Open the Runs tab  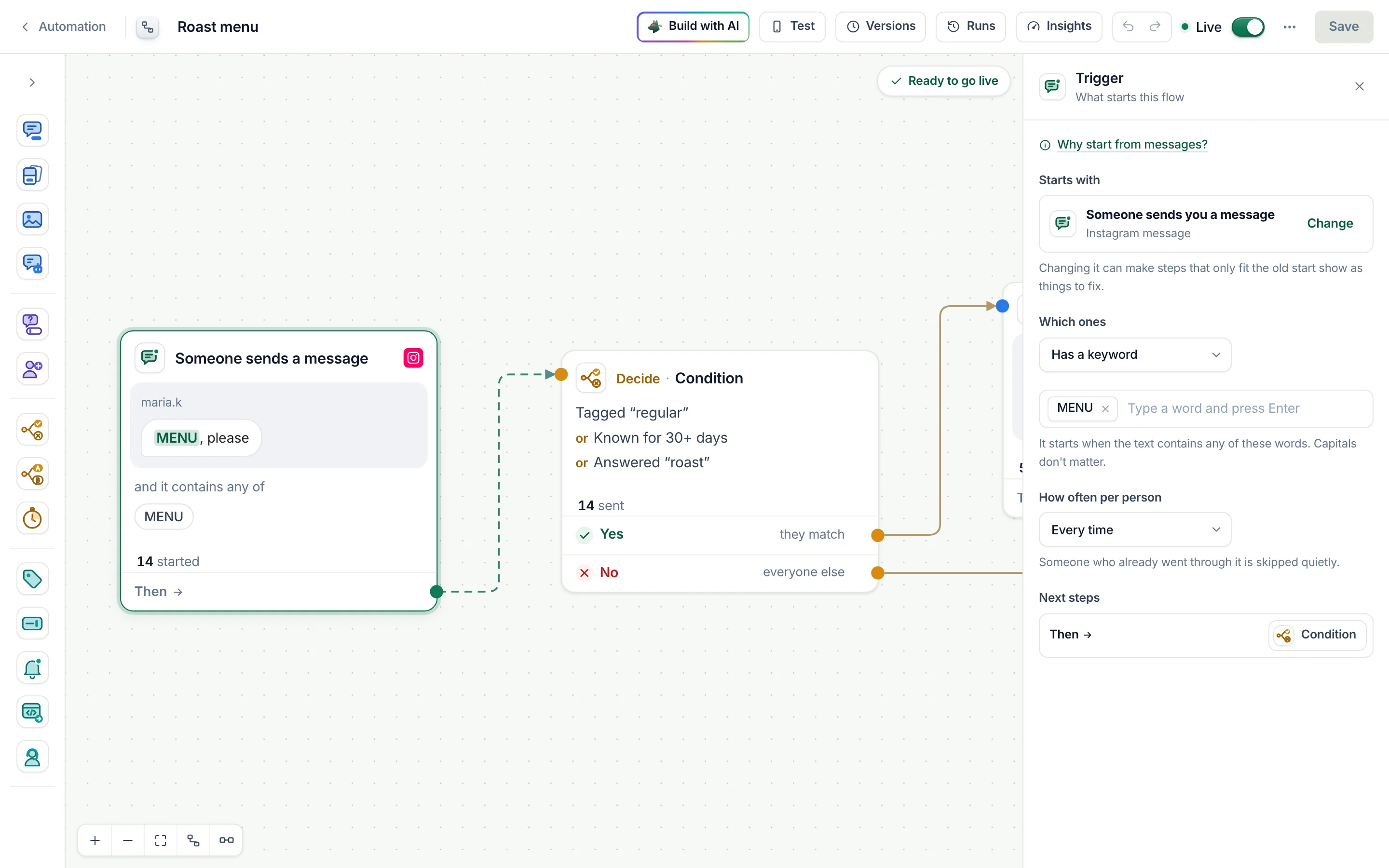970,27
